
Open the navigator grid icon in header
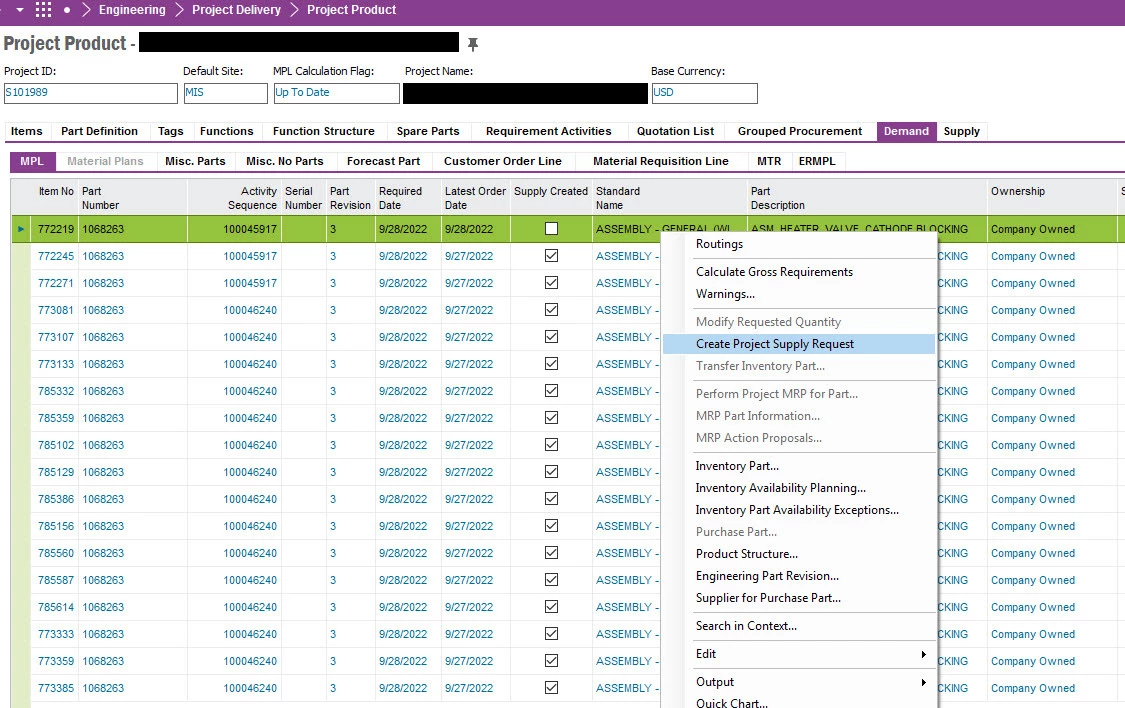pyautogui.click(x=43, y=10)
